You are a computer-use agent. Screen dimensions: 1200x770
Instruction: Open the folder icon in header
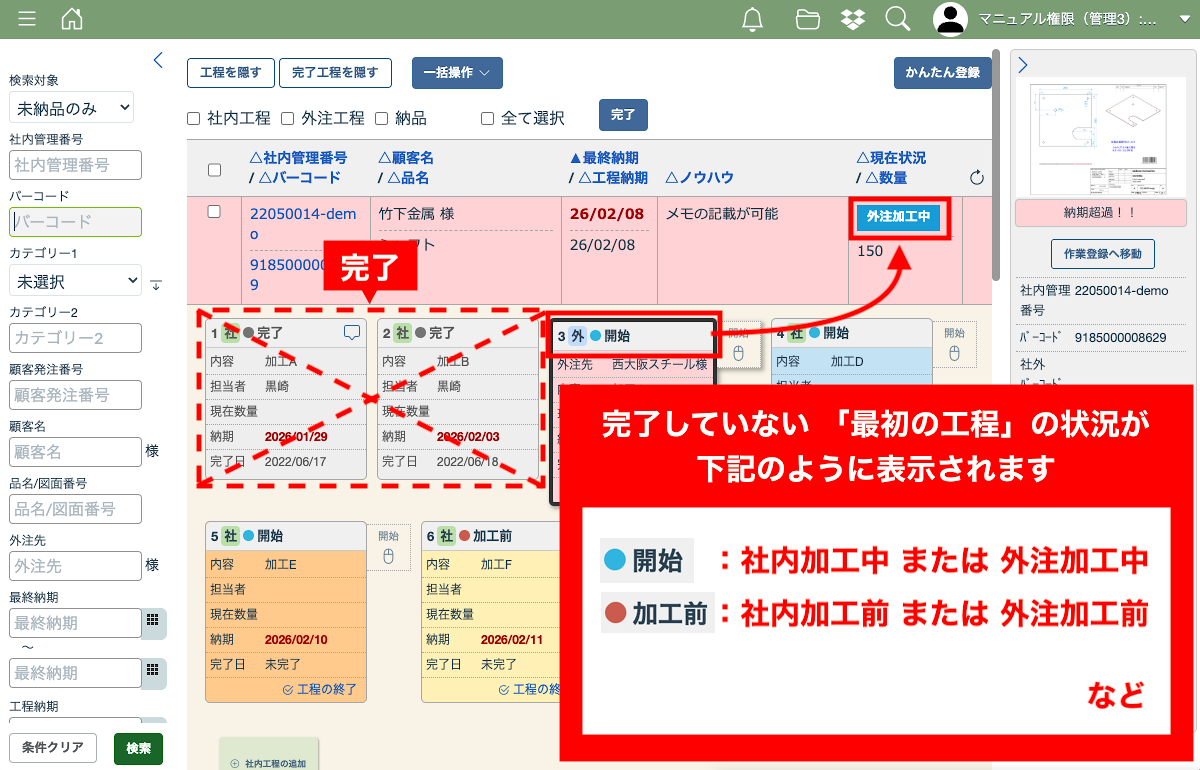point(807,19)
